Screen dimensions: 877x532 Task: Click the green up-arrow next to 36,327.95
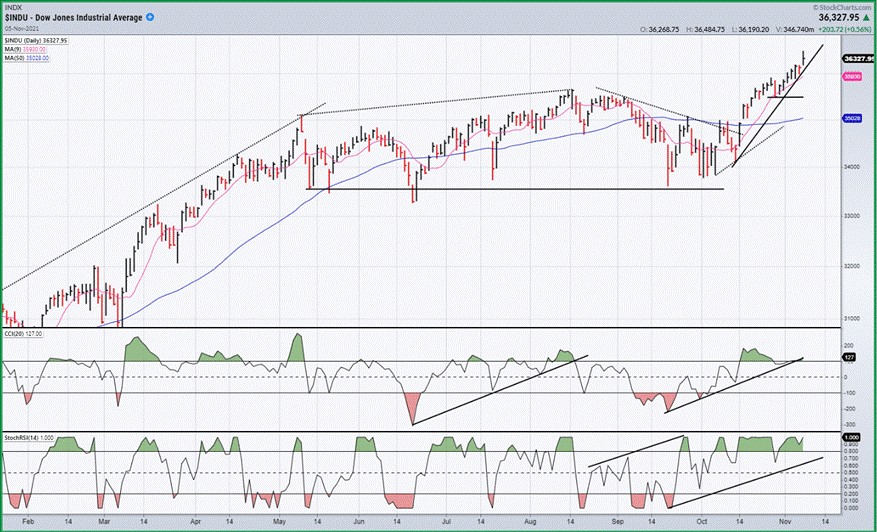pos(866,18)
